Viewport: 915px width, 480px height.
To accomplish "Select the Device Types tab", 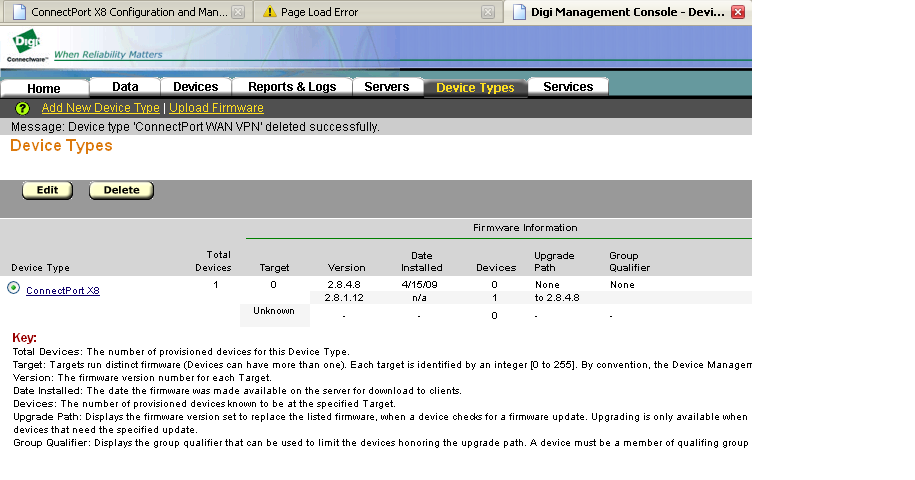I will pyautogui.click(x=475, y=88).
